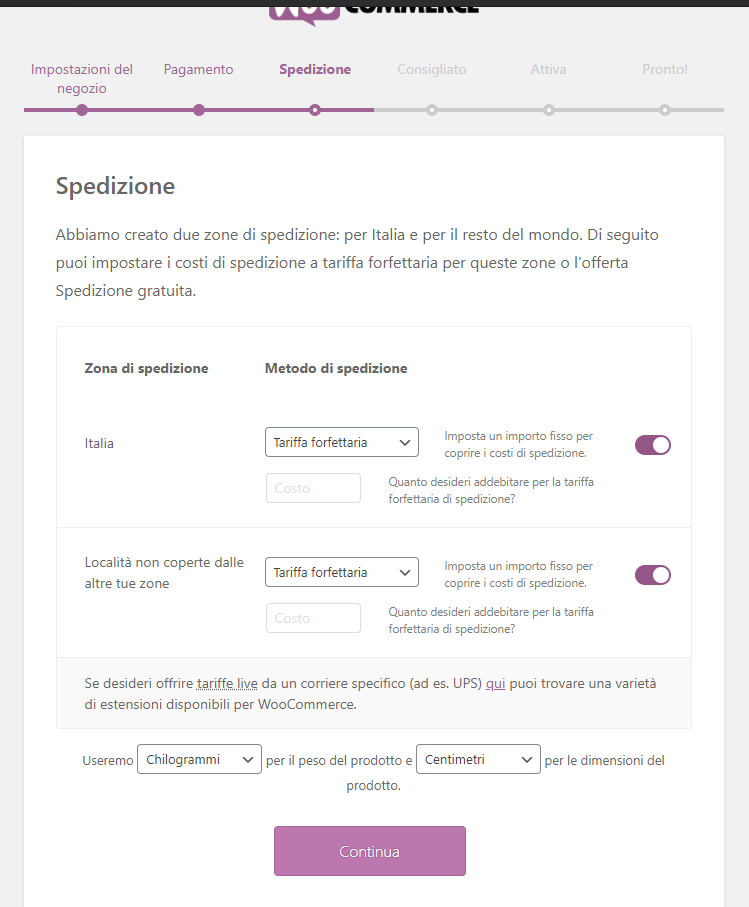Click the Costo field for Italia
This screenshot has width=749, height=907.
313,487
